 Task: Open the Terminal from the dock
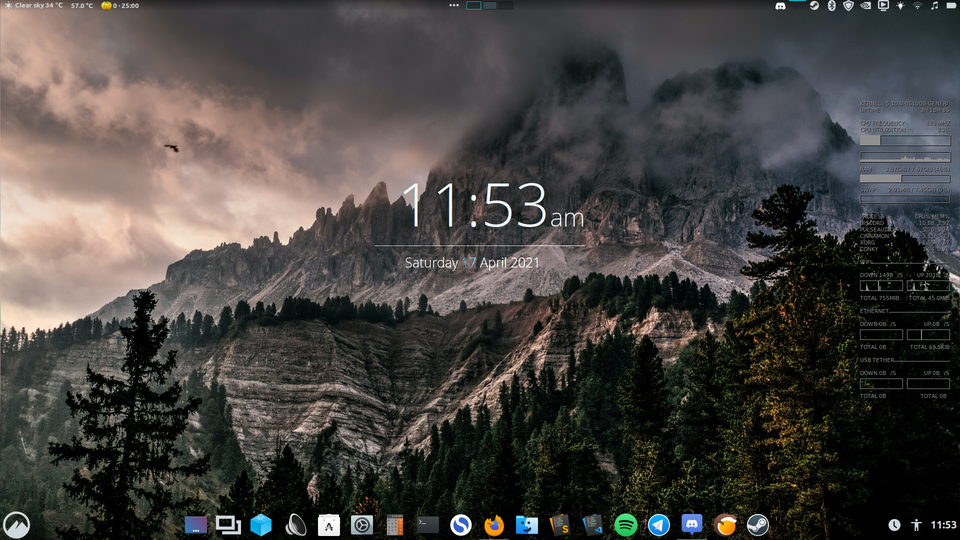pyautogui.click(x=428, y=524)
